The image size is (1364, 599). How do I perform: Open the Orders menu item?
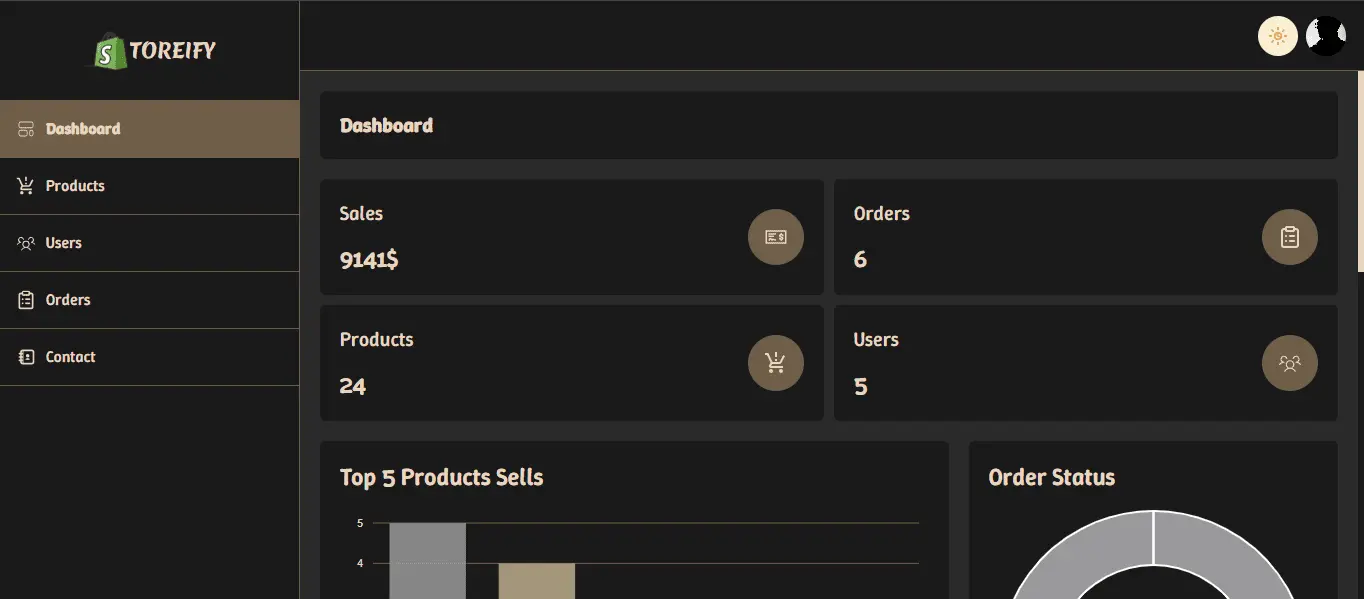[150, 300]
